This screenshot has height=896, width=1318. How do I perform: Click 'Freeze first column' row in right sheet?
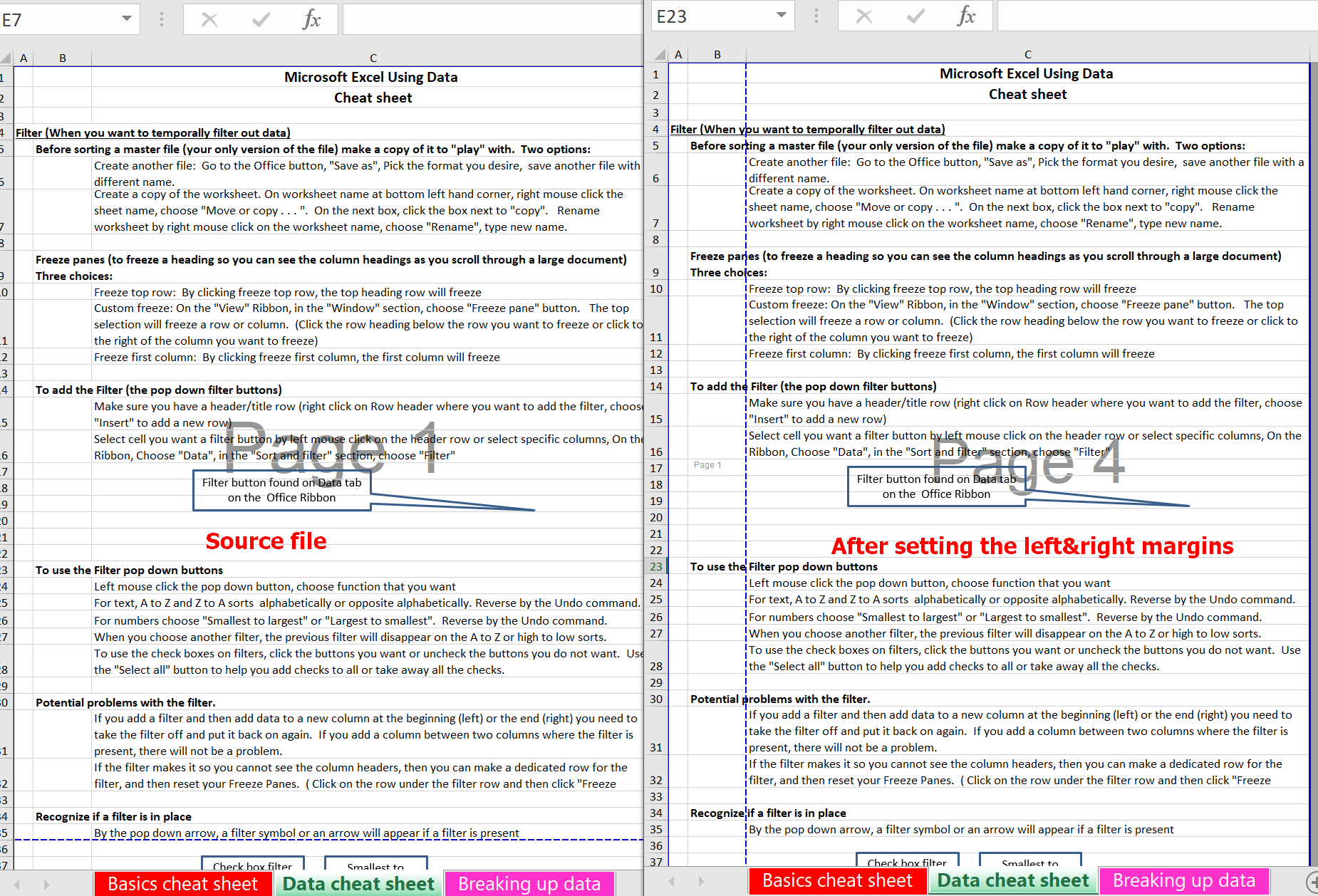pos(951,353)
